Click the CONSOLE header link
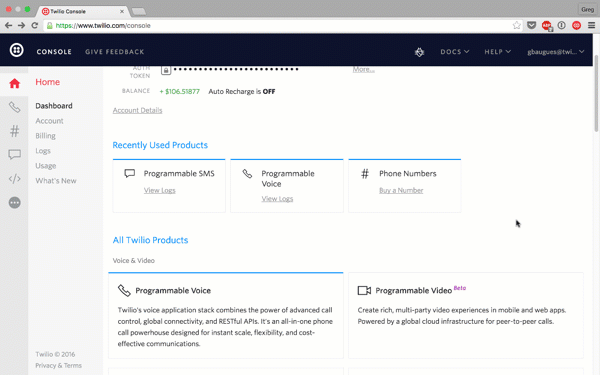600x375 pixels. [x=54, y=52]
